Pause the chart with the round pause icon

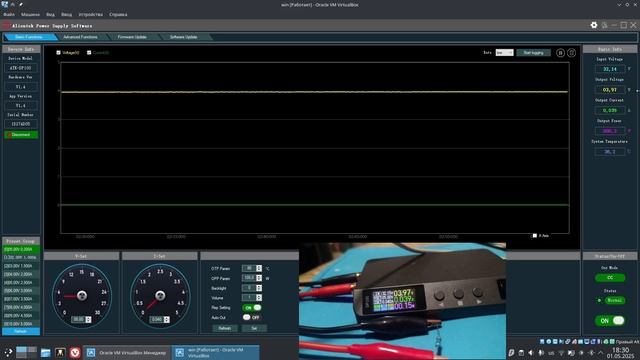tap(560, 53)
